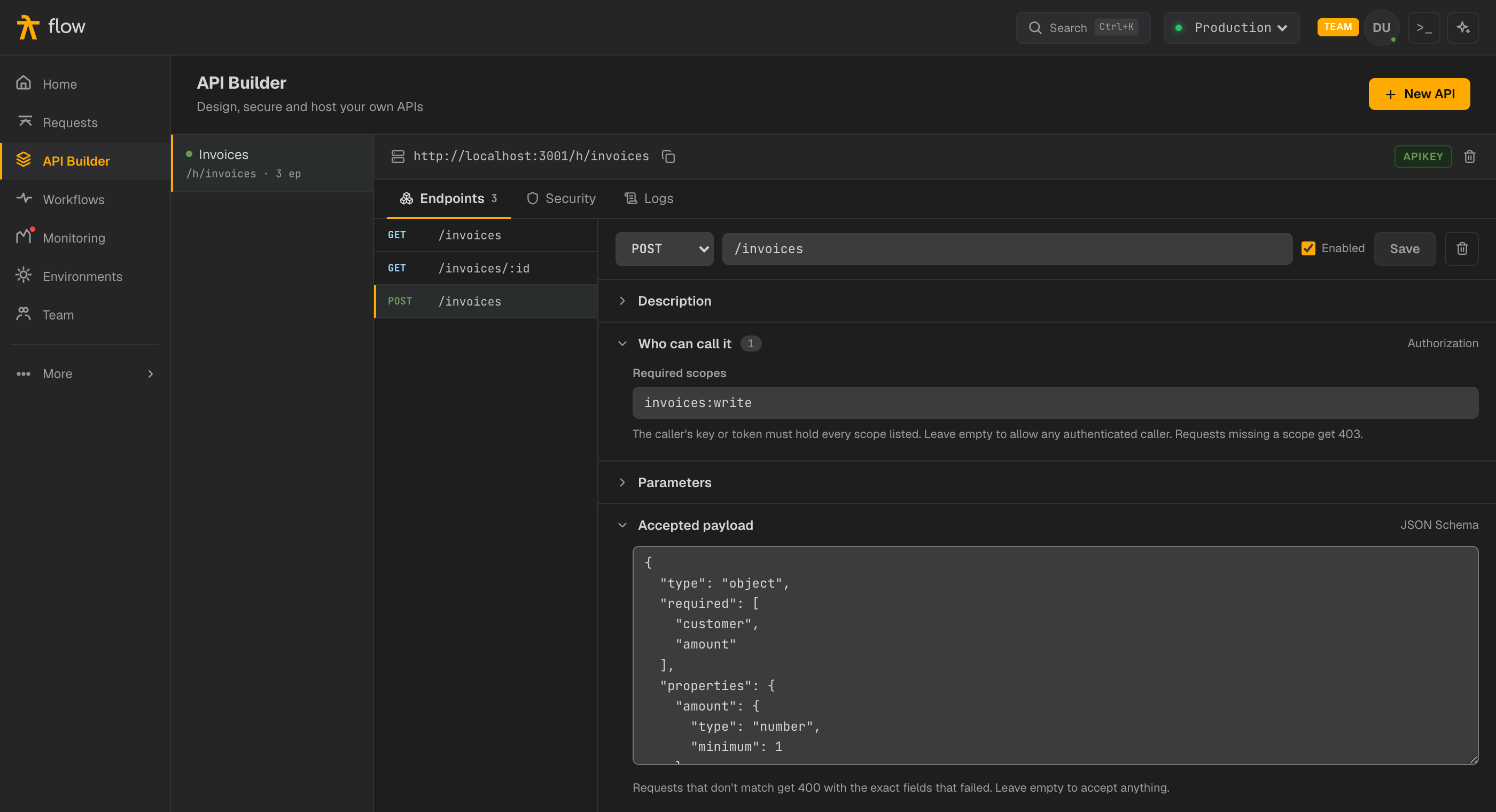
Task: Click the Authorization label
Action: tap(1442, 343)
